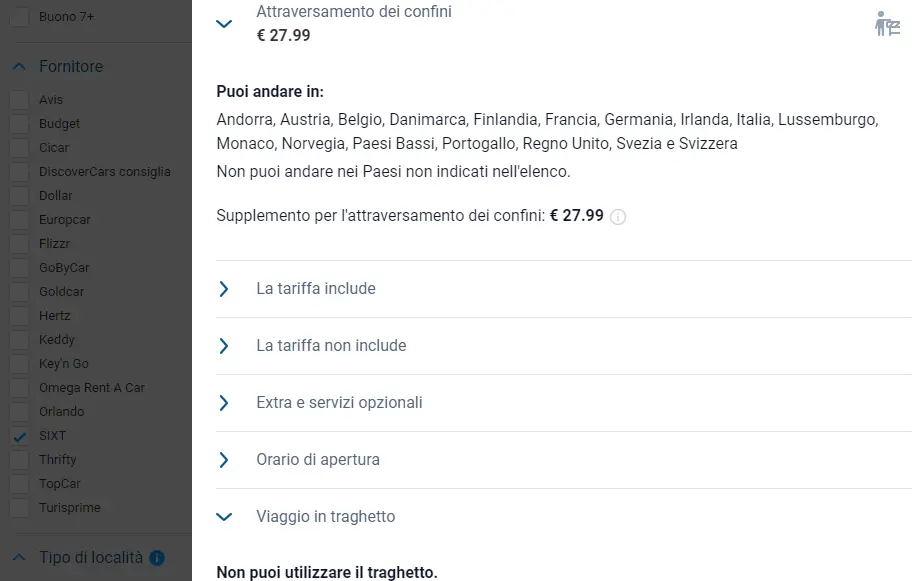Open the Orario di apertura section
Viewport: 913px width, 581px height.
click(x=225, y=460)
